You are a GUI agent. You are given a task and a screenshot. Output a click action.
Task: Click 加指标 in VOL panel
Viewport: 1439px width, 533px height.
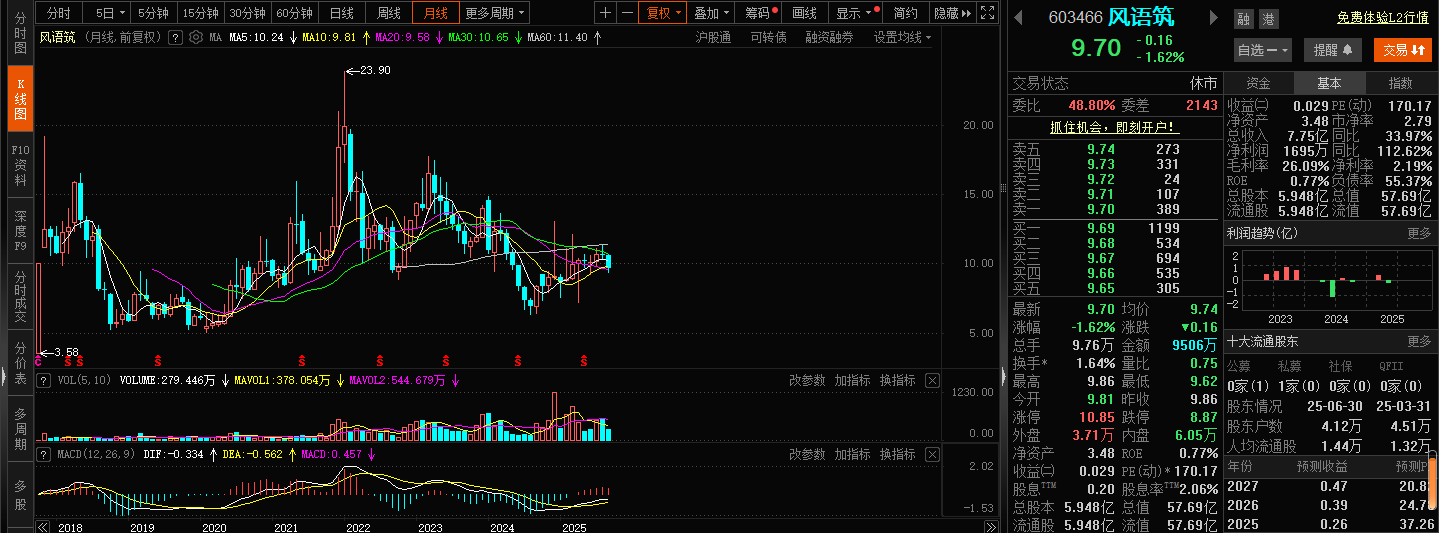(852, 380)
